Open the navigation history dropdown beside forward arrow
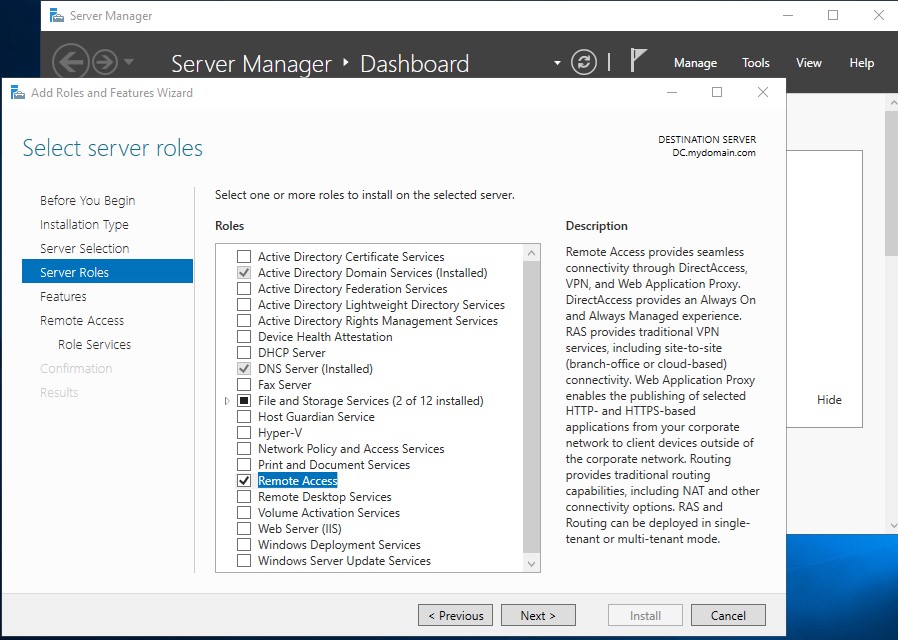The width and height of the screenshot is (898, 640). [129, 61]
